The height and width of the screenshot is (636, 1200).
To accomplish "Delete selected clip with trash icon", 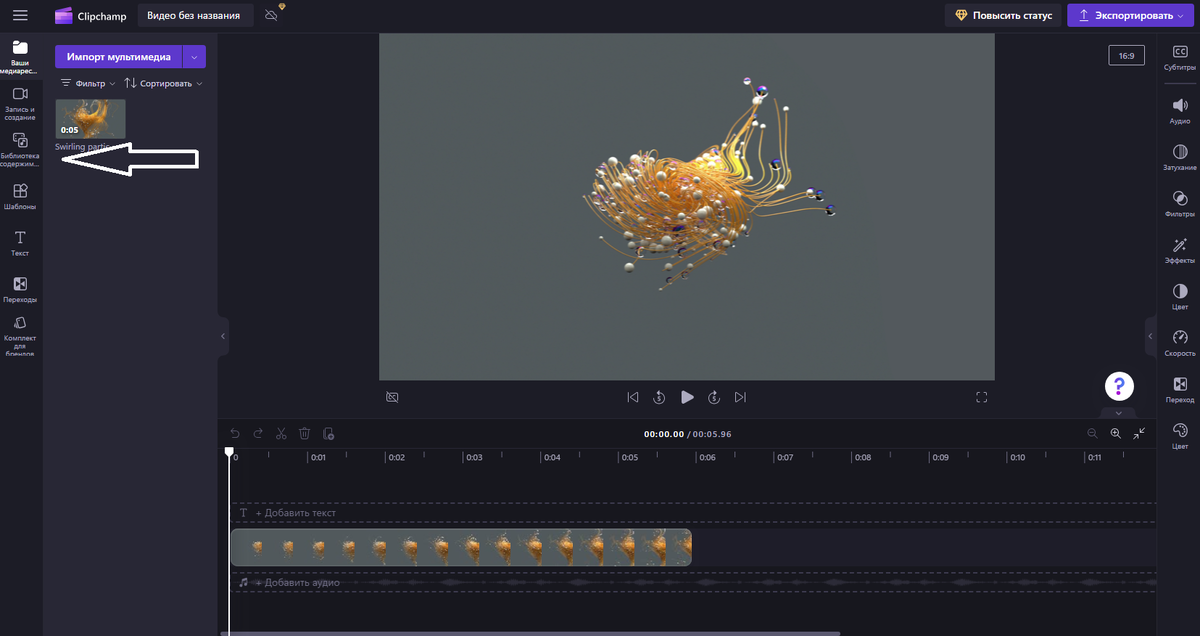I will (x=304, y=433).
